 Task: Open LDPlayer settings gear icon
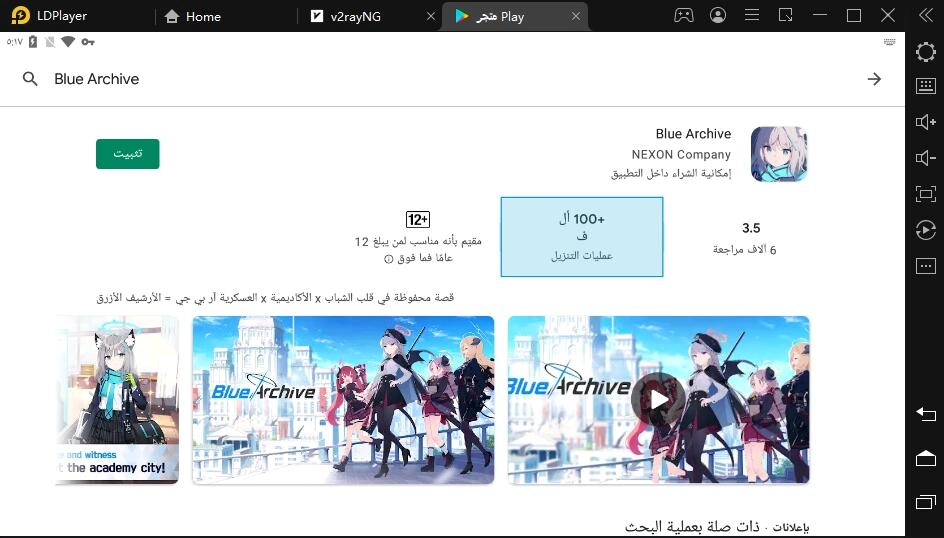[x=925, y=52]
